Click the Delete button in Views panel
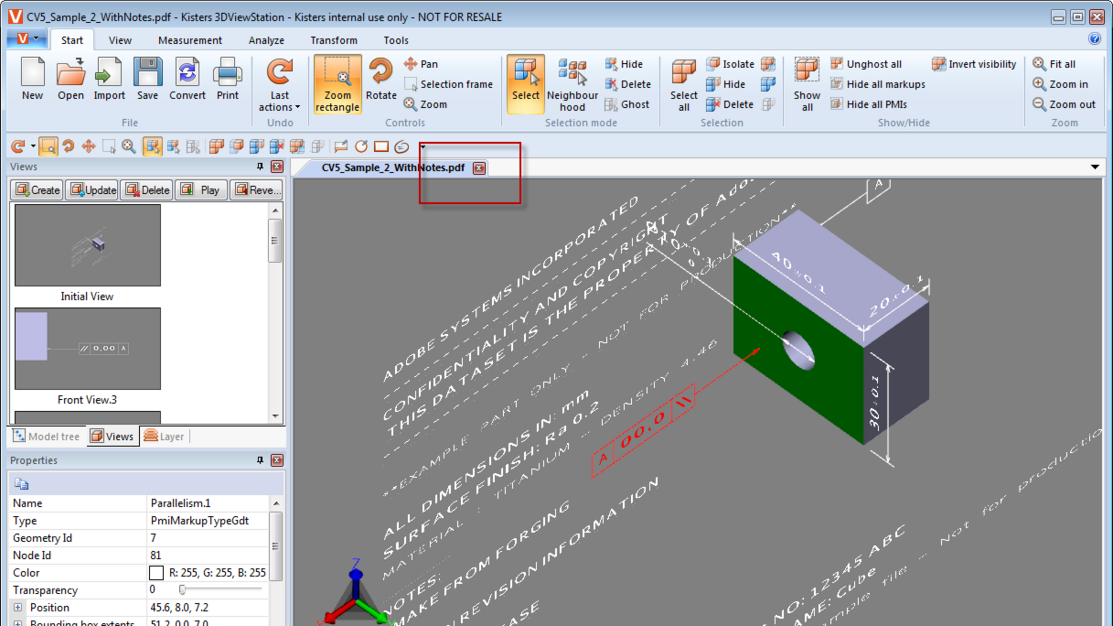The height and width of the screenshot is (626, 1113). point(147,190)
